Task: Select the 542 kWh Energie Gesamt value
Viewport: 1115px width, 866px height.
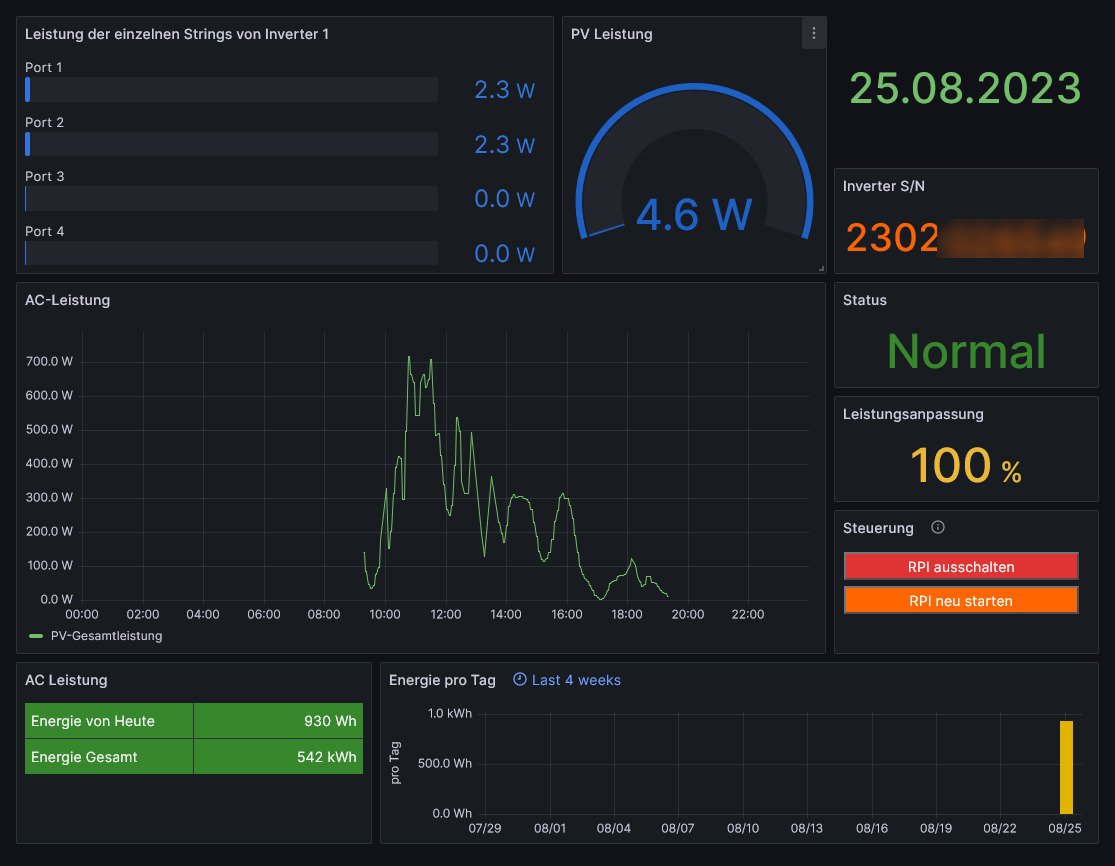Action: pyautogui.click(x=326, y=757)
